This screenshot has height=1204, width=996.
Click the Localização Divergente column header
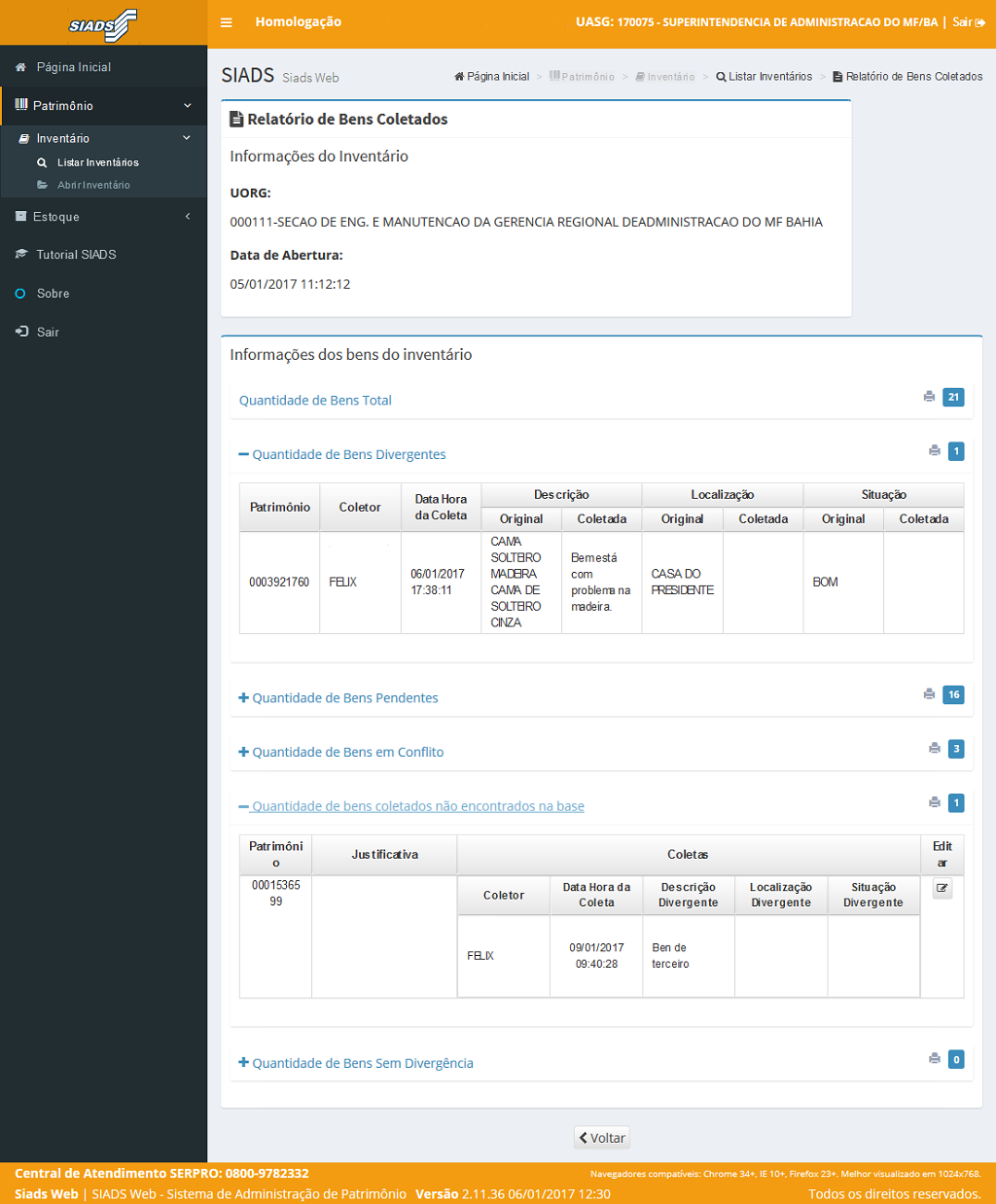(x=781, y=895)
